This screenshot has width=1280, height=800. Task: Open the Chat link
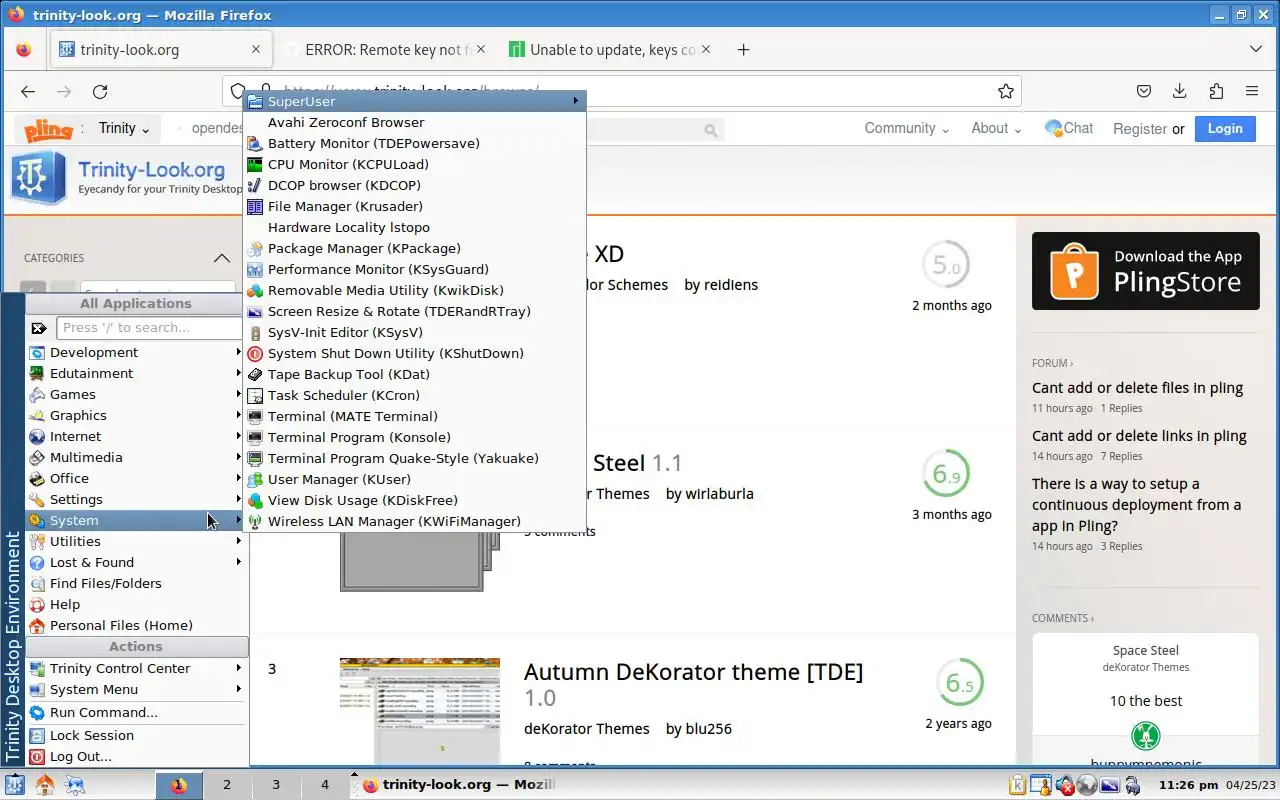(x=1069, y=128)
